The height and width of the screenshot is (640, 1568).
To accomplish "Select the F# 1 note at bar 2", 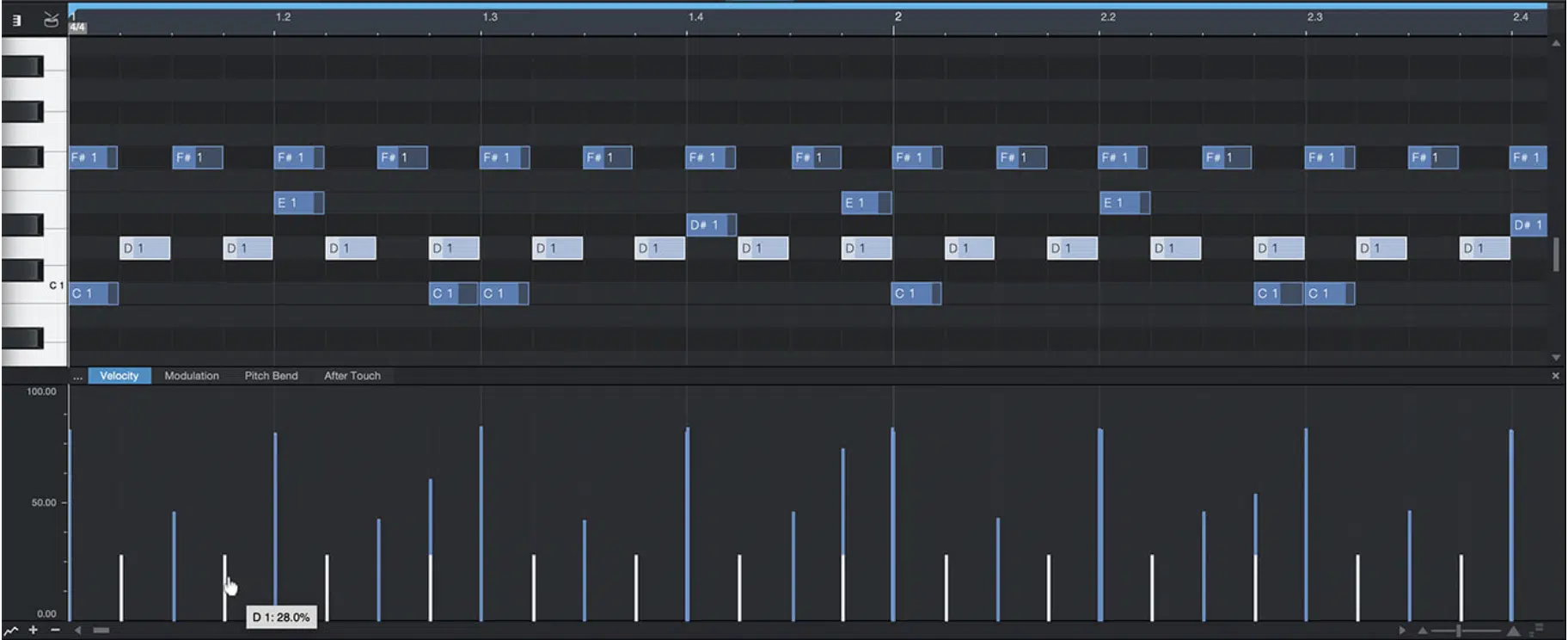I will 917,157.
